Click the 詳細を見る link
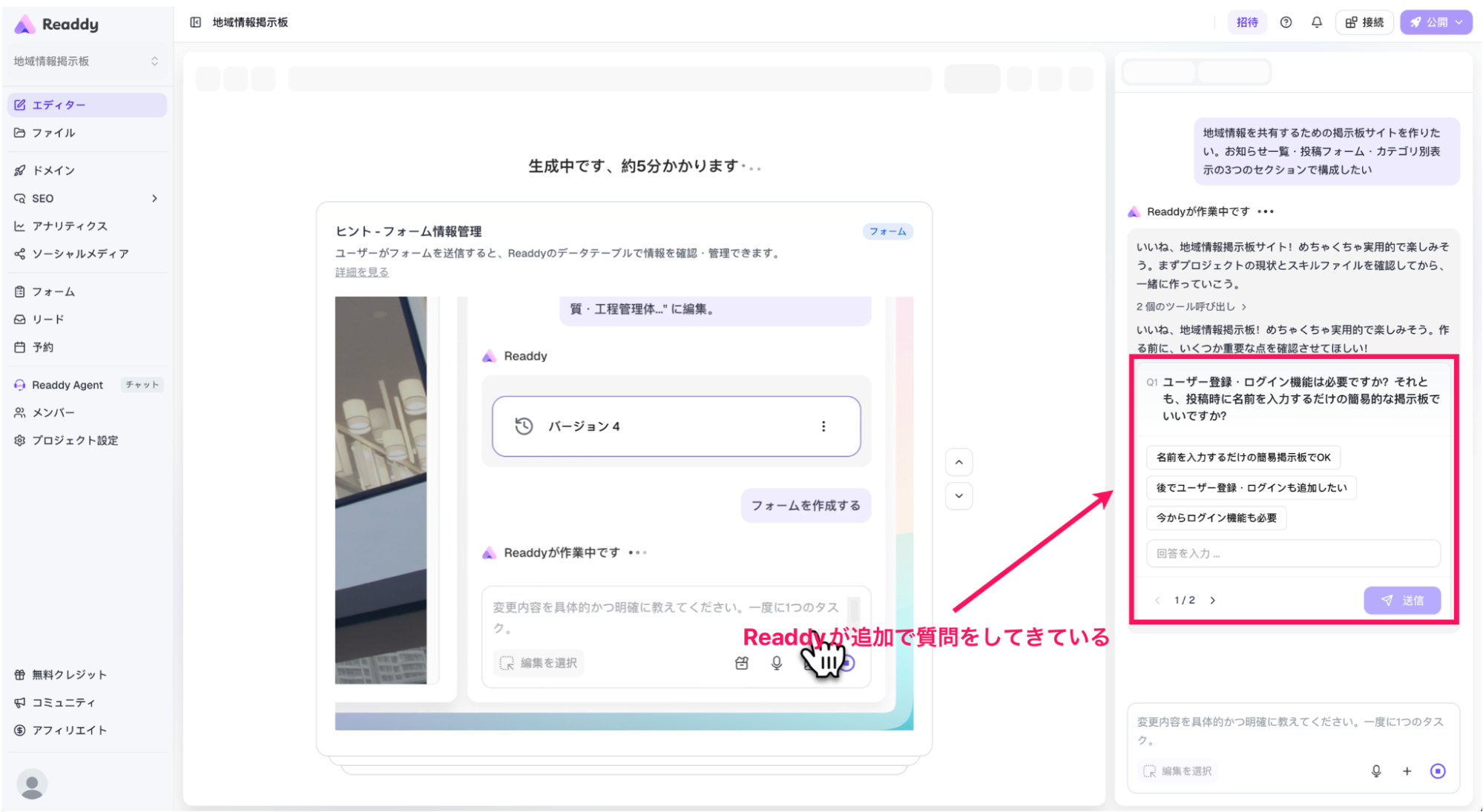This screenshot has height=812, width=1483. [x=361, y=272]
